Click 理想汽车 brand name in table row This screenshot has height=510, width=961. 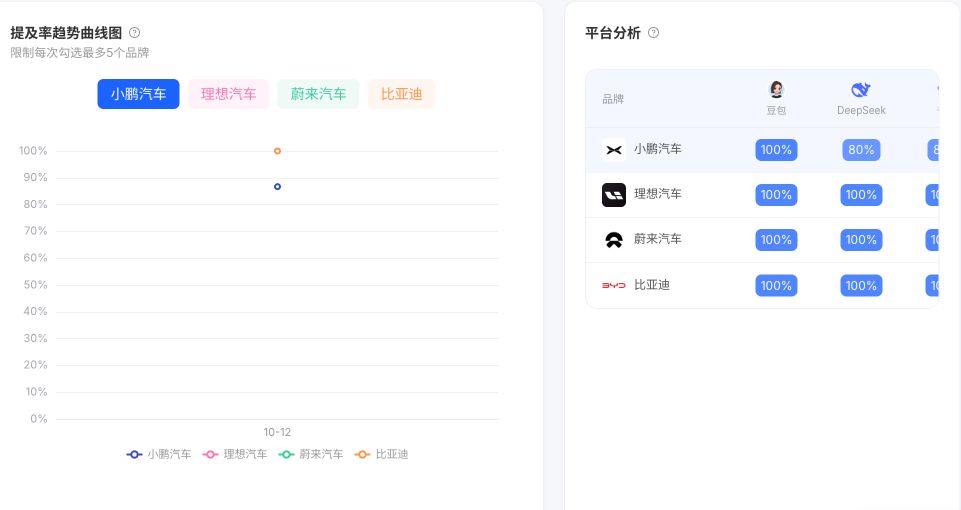coord(658,194)
